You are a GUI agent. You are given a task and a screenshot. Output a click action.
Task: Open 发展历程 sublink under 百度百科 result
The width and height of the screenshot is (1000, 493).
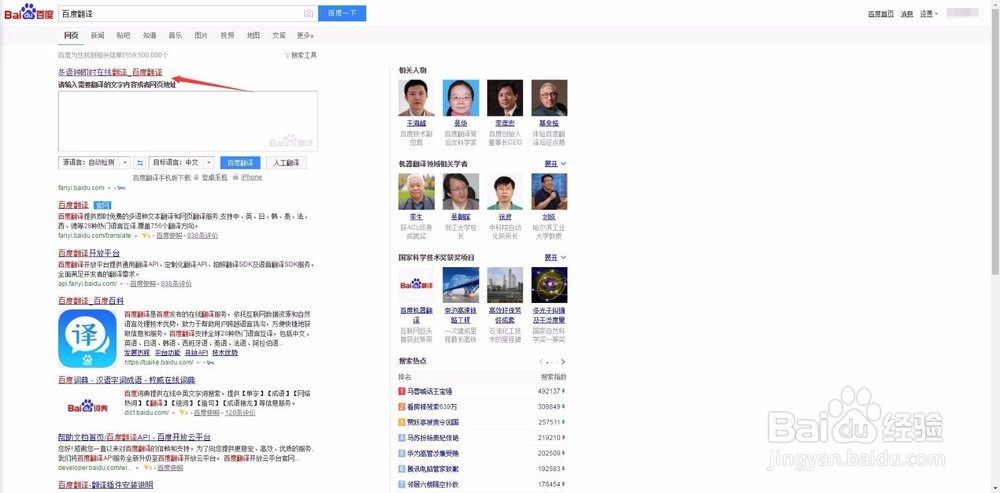point(136,353)
